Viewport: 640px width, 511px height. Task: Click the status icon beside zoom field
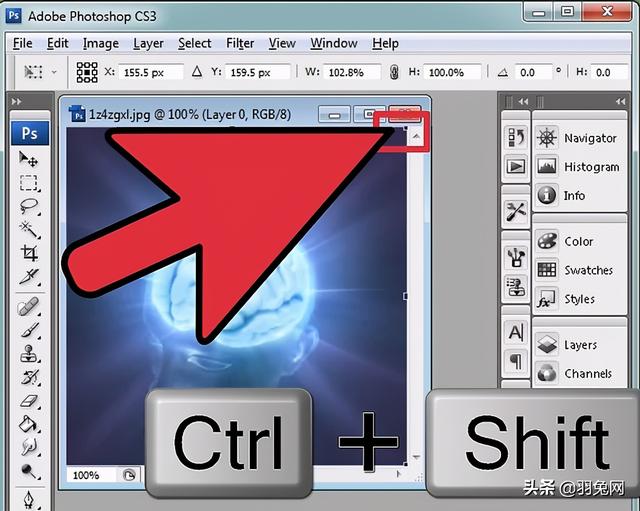click(x=129, y=475)
